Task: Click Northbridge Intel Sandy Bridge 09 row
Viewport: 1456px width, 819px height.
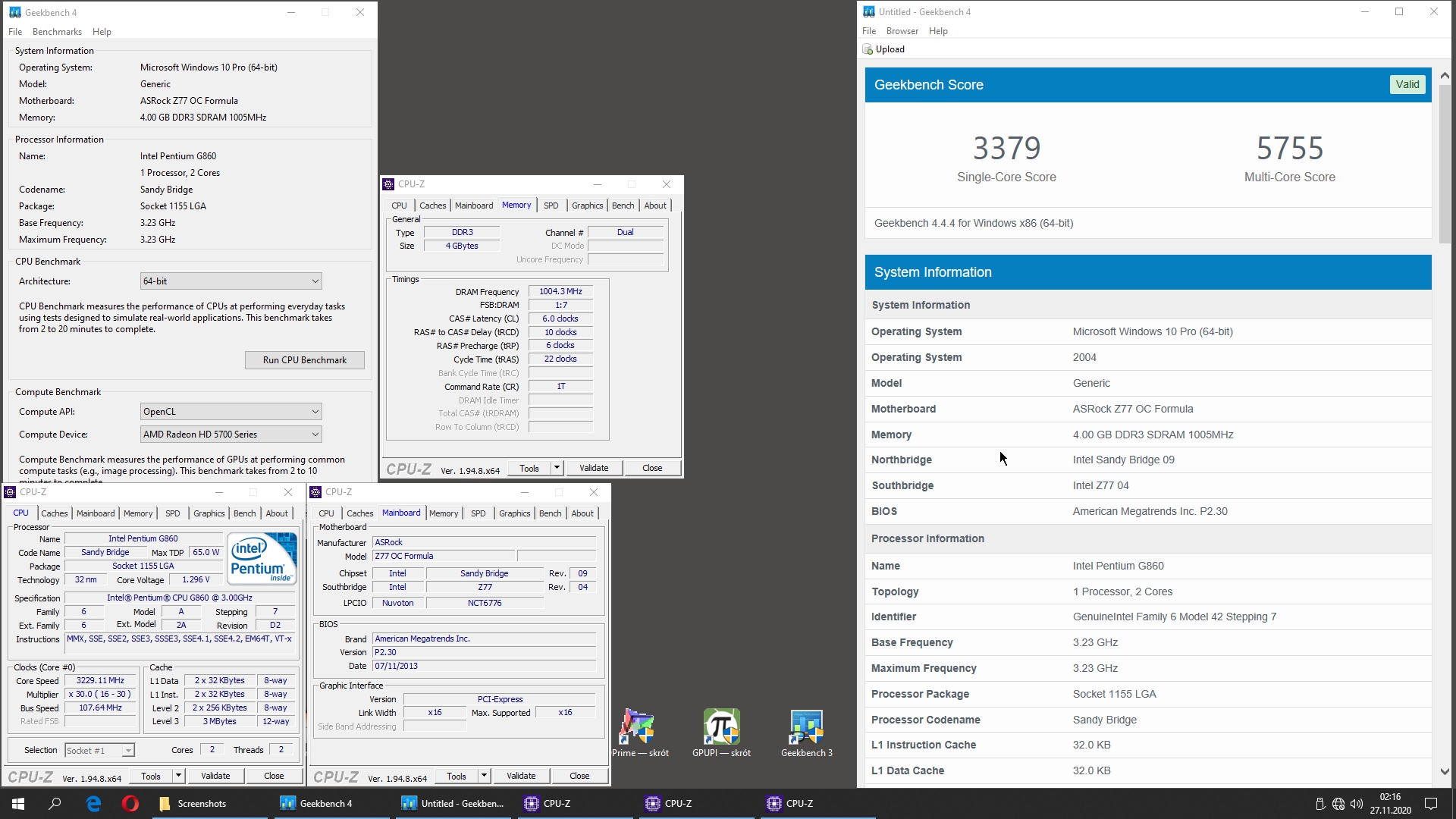Action: pos(1148,460)
